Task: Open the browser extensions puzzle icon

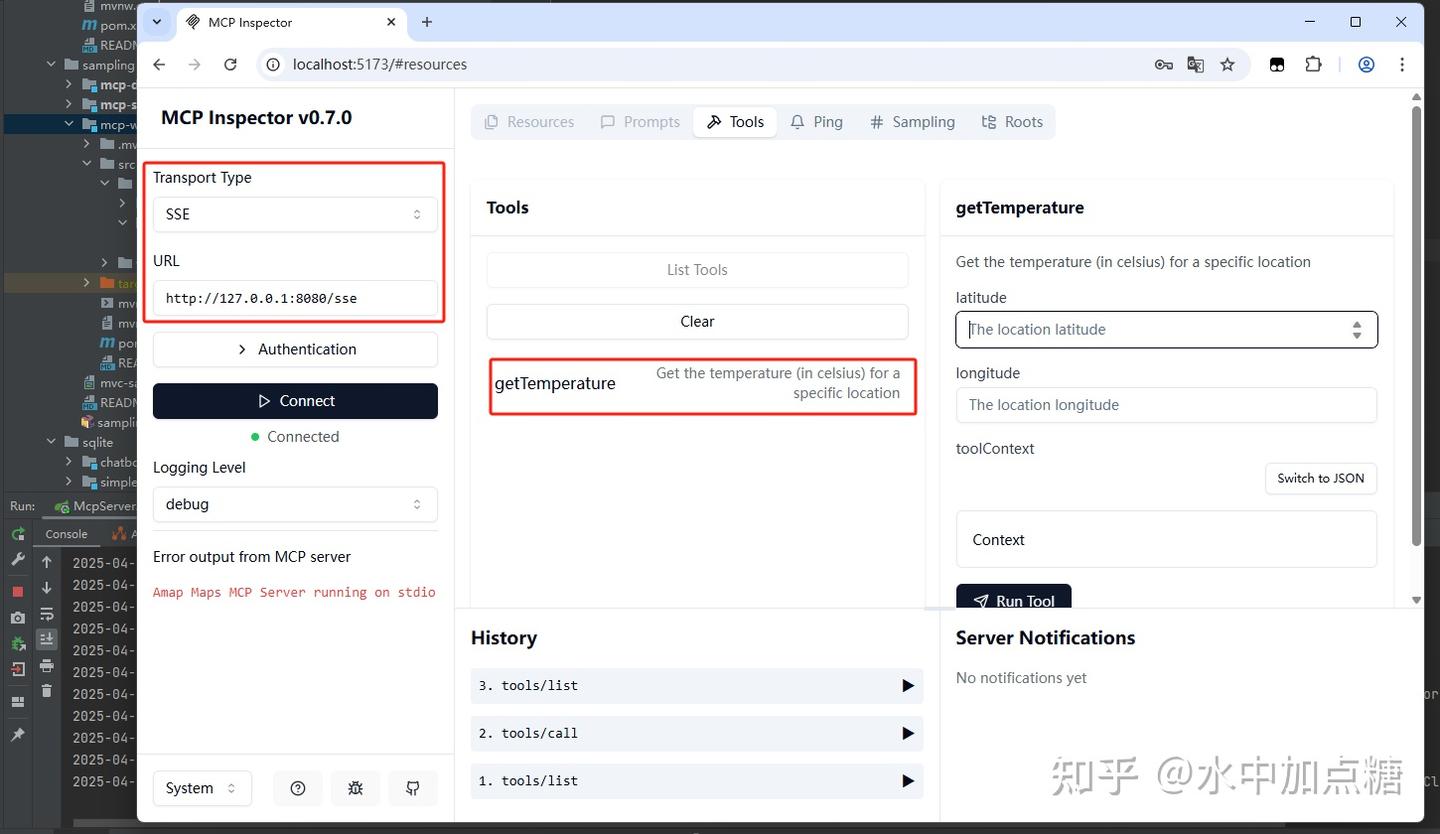Action: (x=1313, y=64)
